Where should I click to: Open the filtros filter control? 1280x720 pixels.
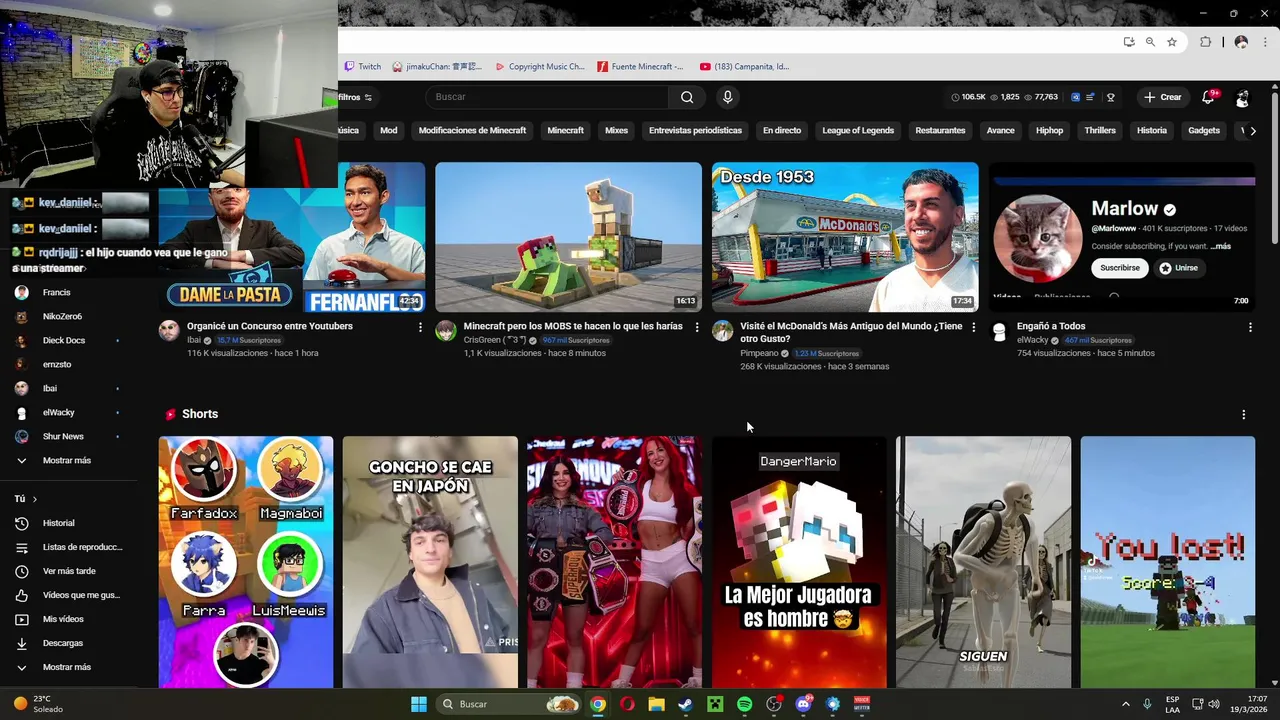click(x=355, y=97)
